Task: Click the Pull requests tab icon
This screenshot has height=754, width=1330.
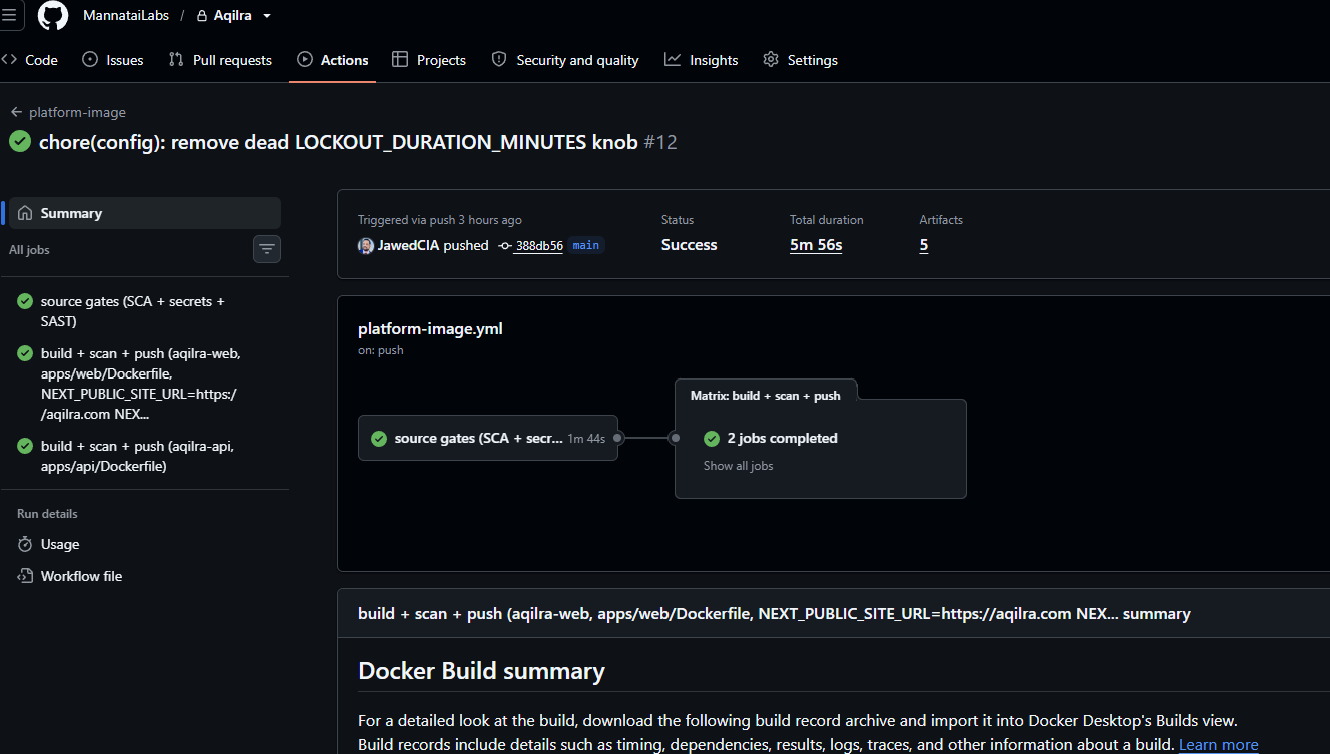Action: [x=176, y=60]
